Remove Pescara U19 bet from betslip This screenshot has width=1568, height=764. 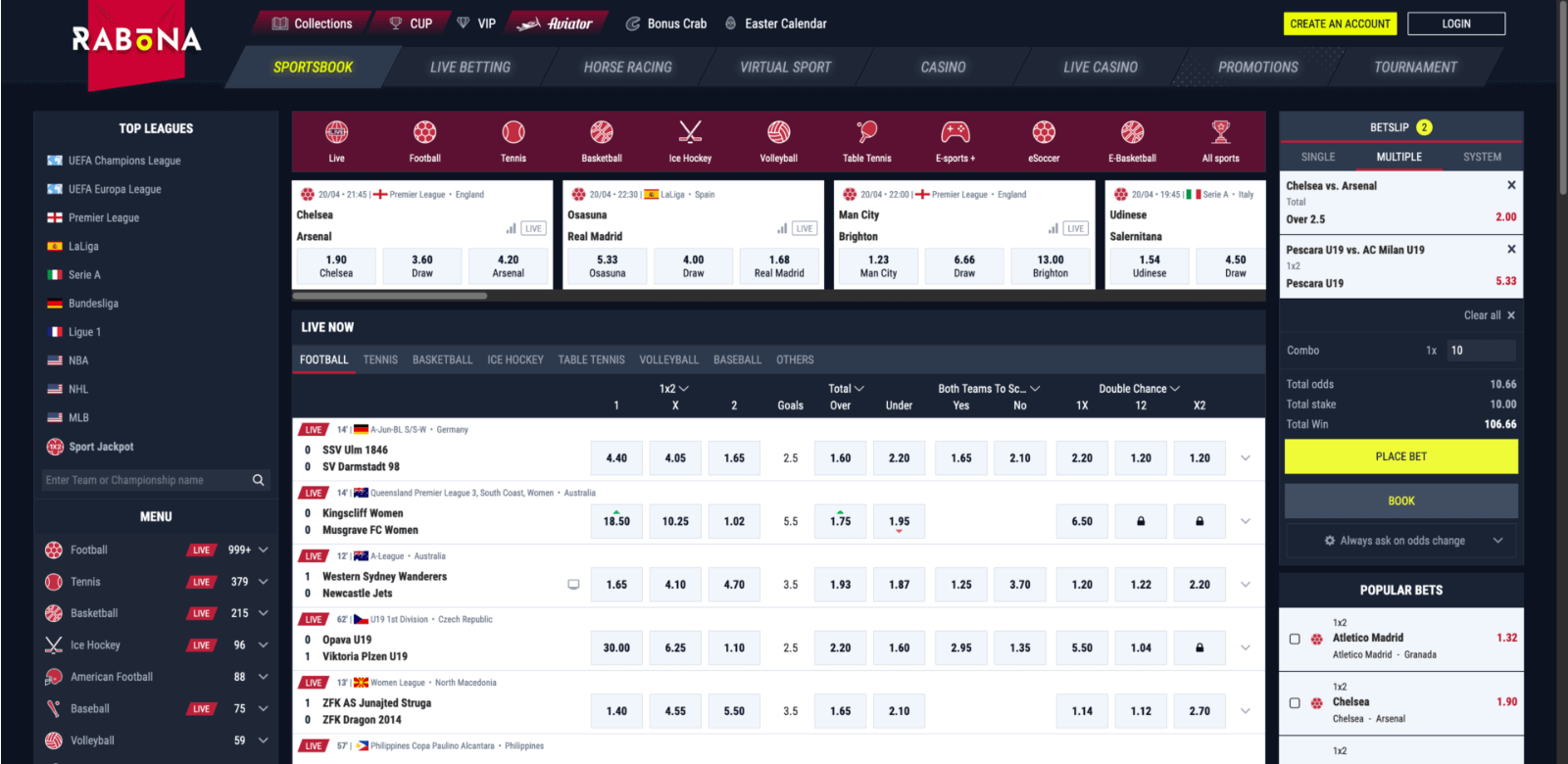(1511, 249)
